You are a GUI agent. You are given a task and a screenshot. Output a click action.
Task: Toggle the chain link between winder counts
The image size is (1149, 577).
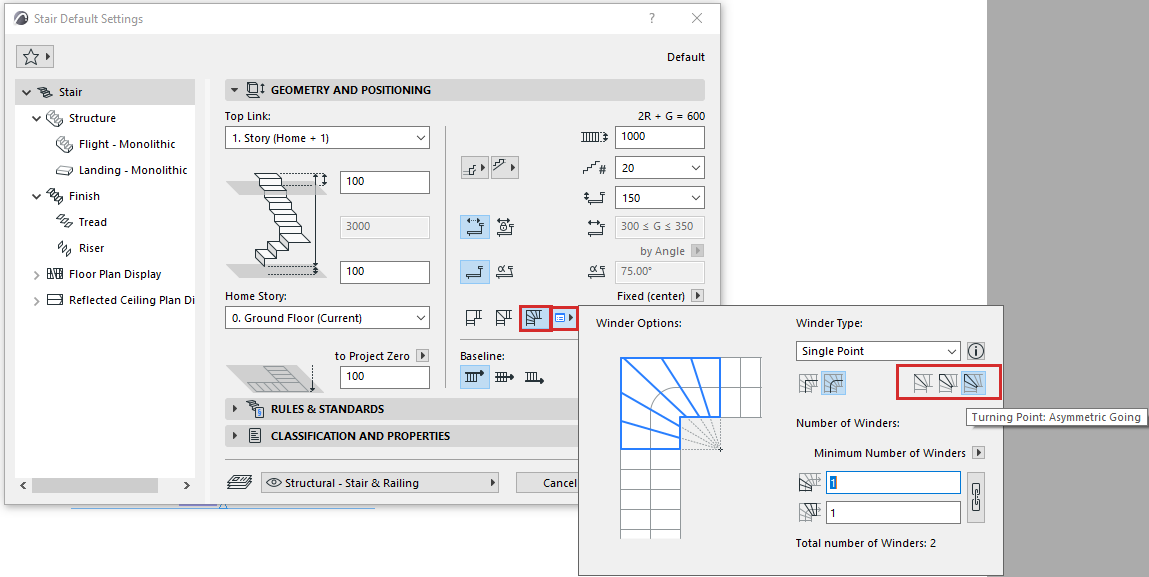coord(976,498)
